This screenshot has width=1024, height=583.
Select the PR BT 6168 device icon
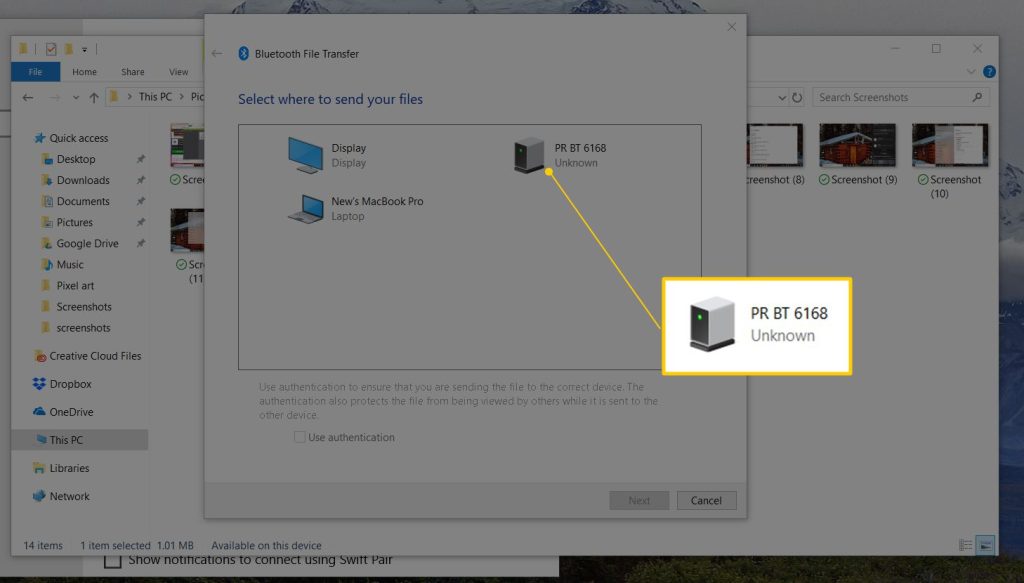pyautogui.click(x=530, y=155)
